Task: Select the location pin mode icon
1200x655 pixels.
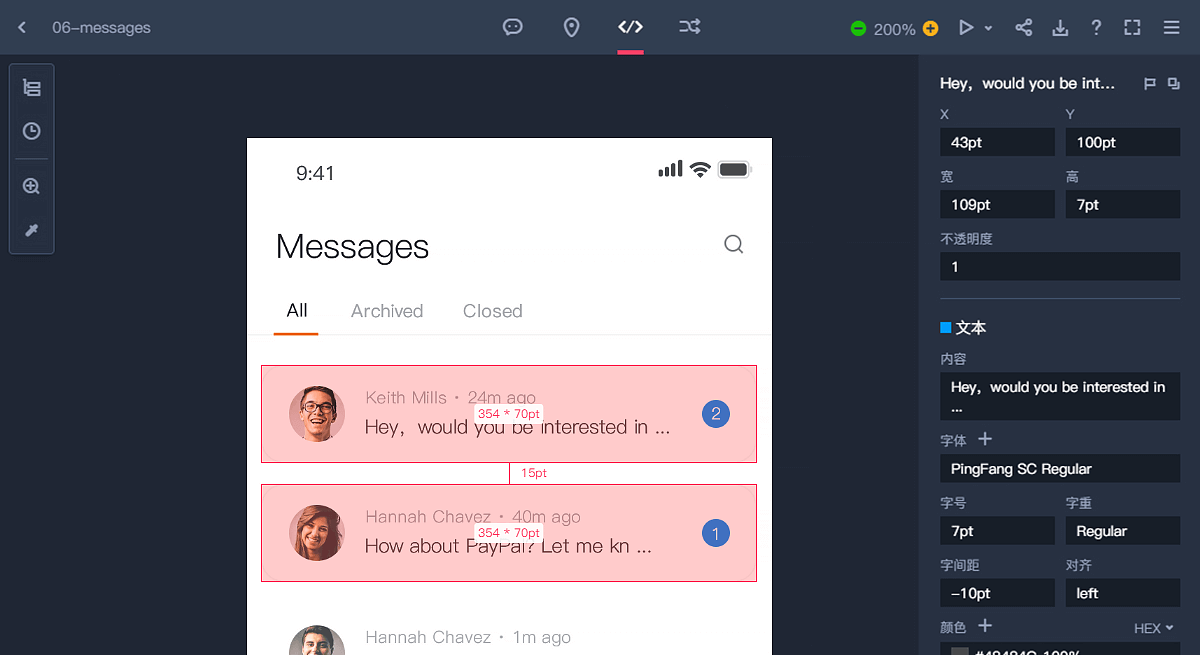Action: pos(571,27)
